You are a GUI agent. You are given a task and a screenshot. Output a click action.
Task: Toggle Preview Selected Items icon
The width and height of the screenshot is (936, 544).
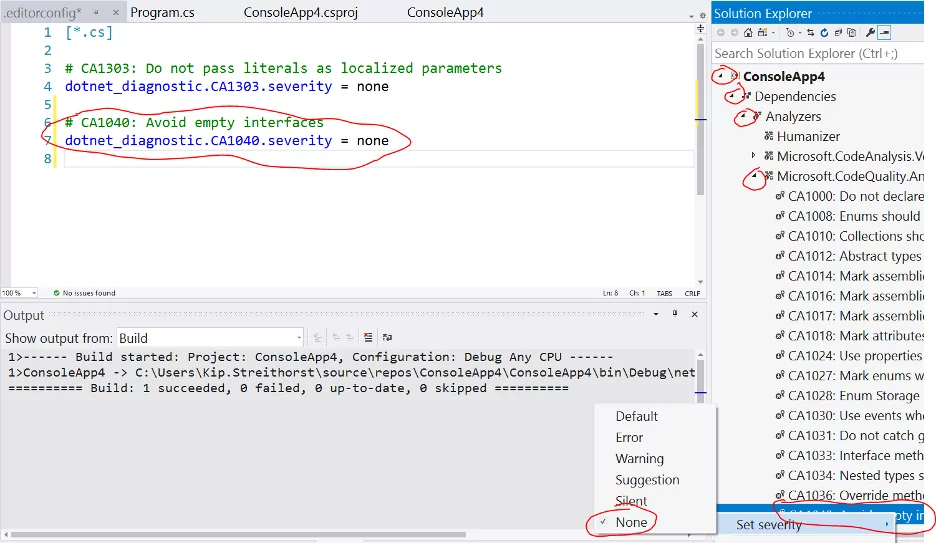click(x=884, y=33)
